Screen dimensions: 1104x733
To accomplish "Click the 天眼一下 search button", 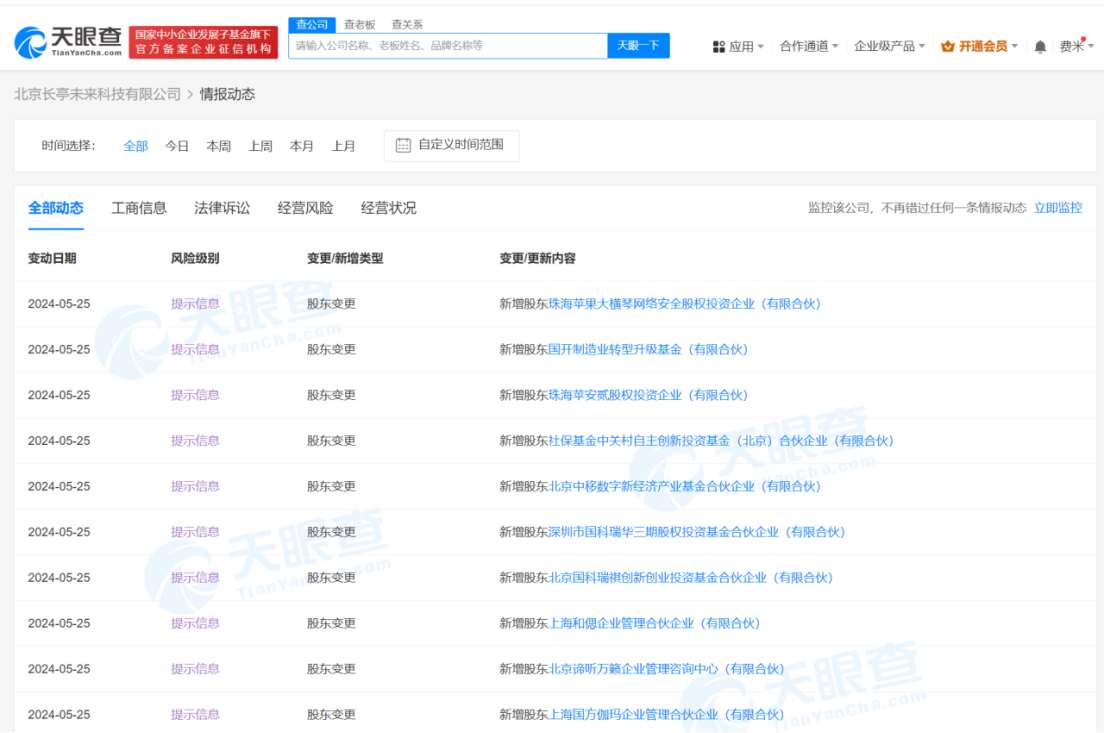I will pos(638,46).
